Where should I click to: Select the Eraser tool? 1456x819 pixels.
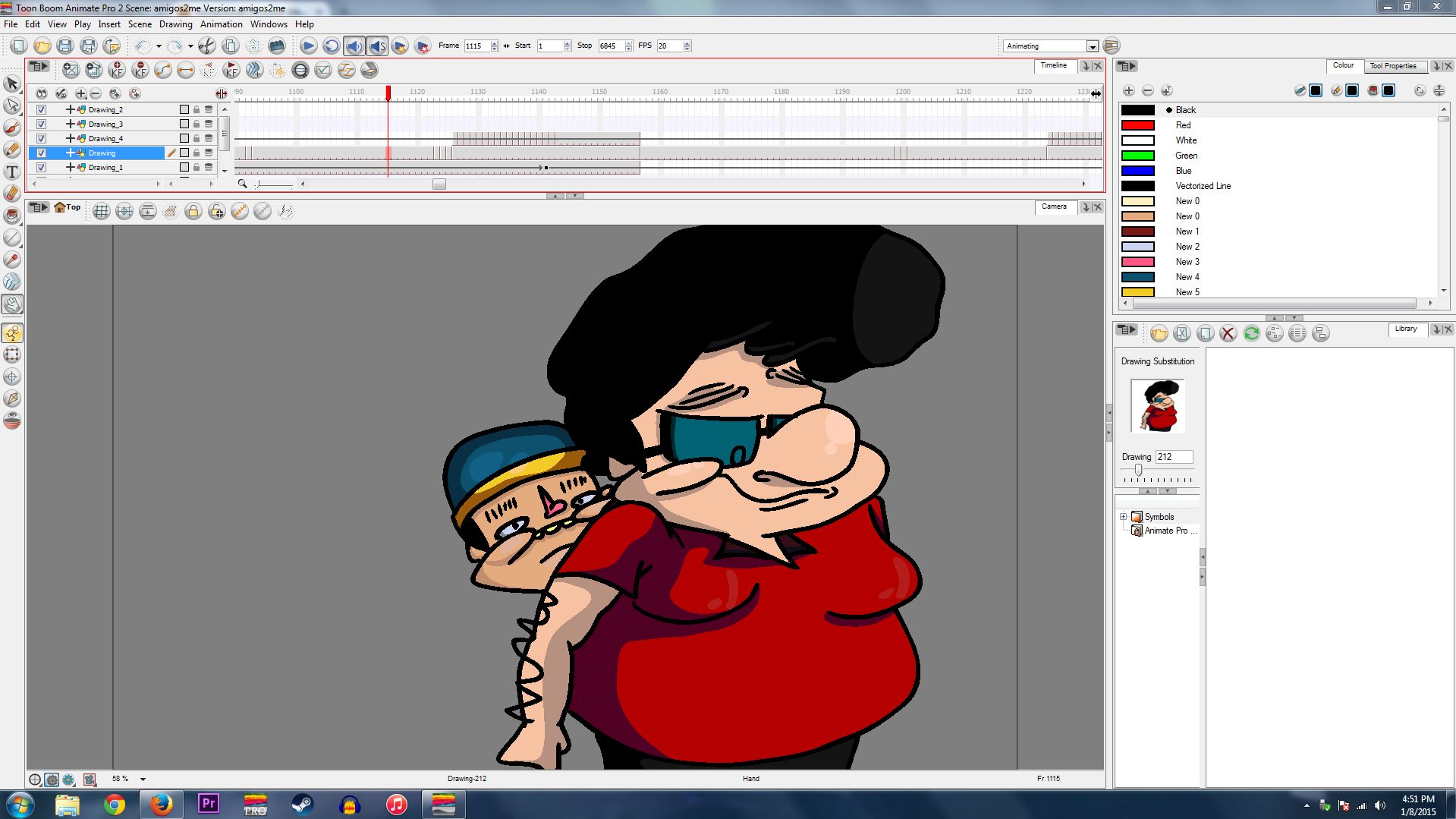tap(12, 194)
